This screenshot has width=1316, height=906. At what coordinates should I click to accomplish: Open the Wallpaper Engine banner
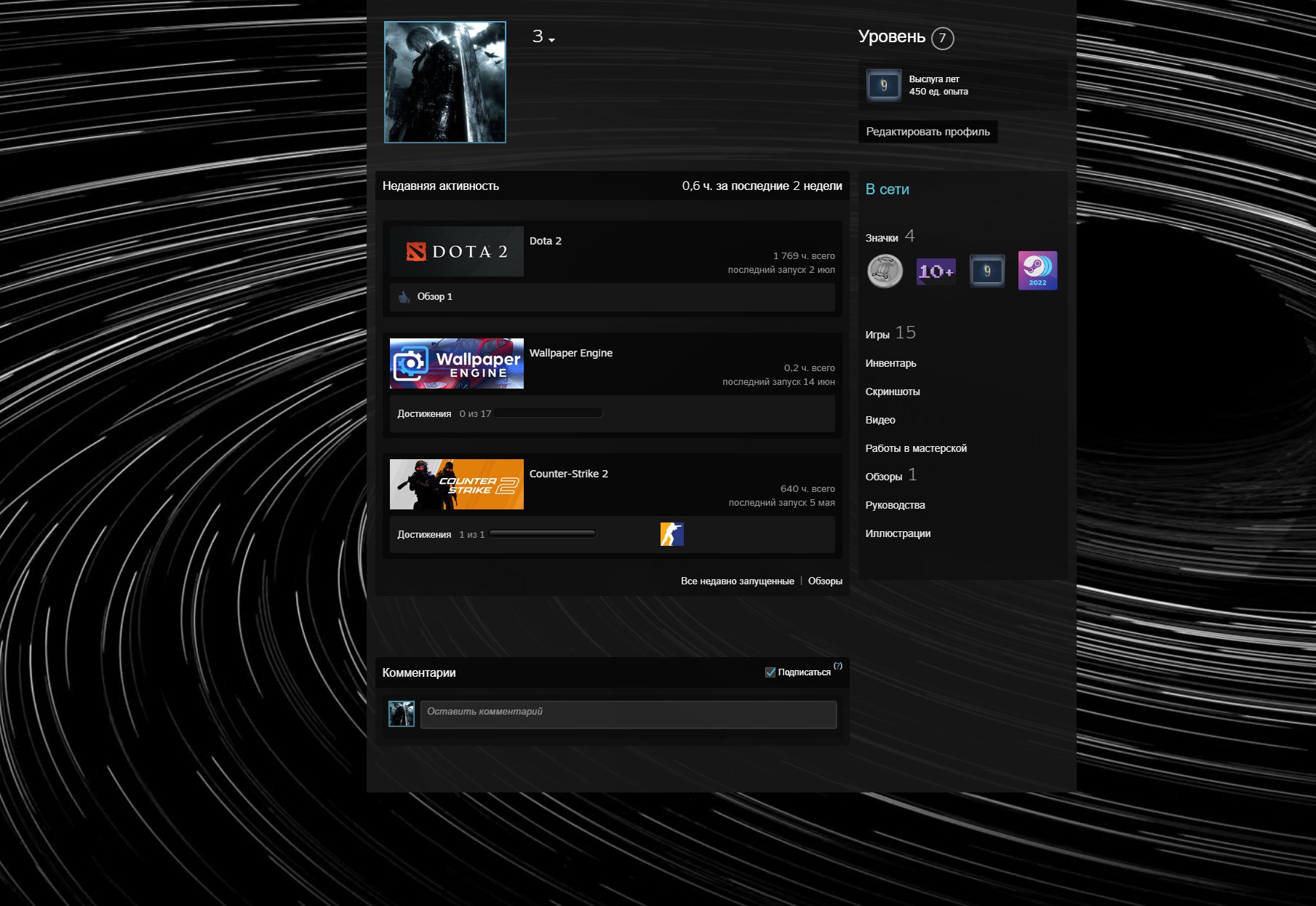coord(456,363)
